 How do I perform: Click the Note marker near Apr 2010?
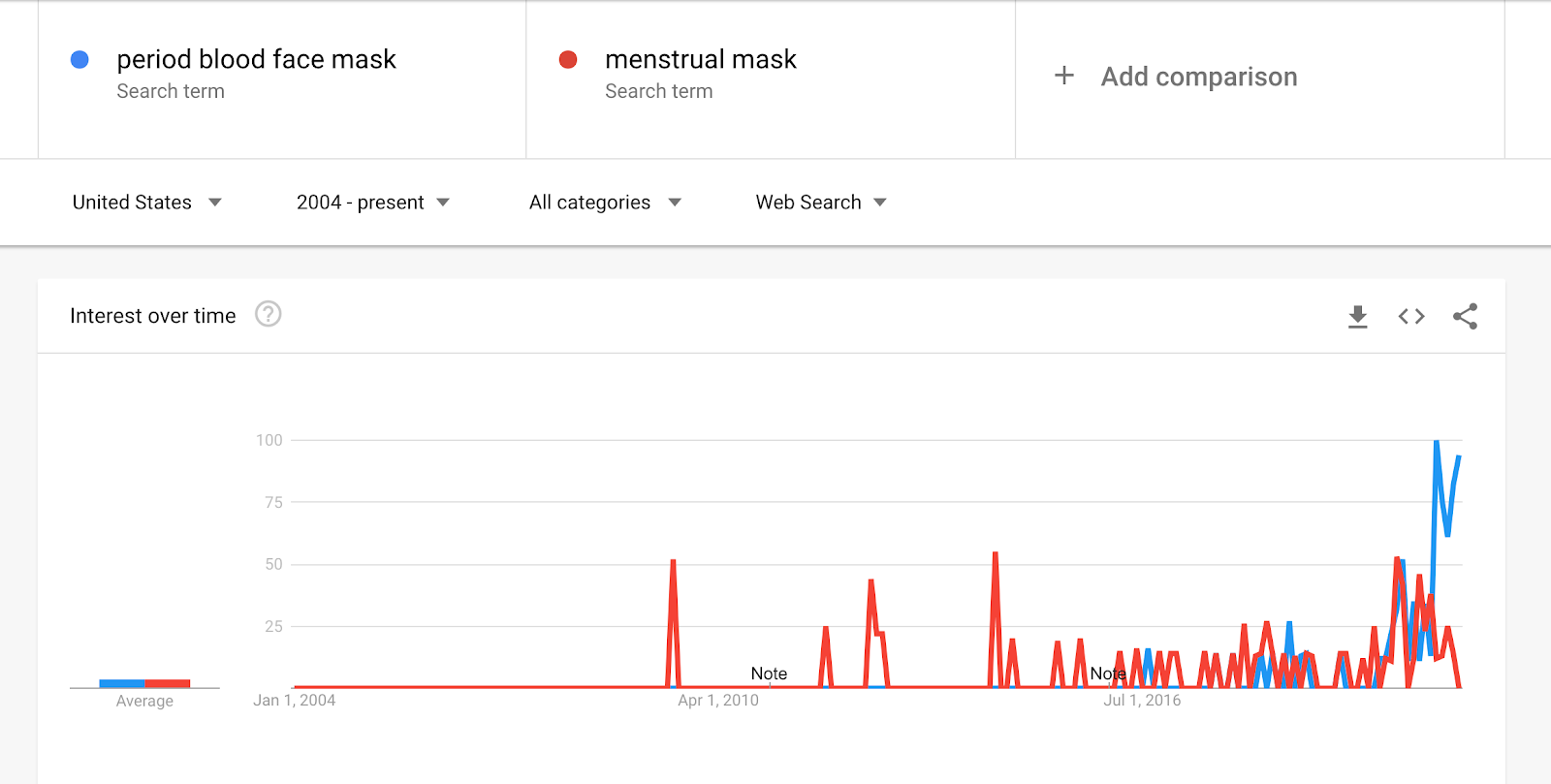tap(770, 673)
